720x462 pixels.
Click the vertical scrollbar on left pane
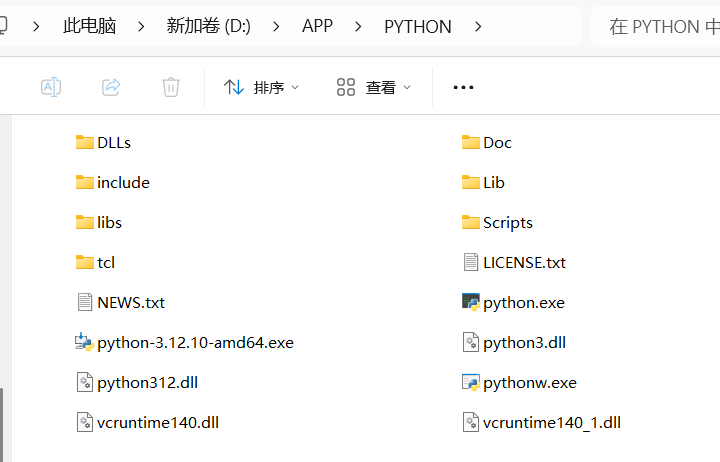pos(2,425)
